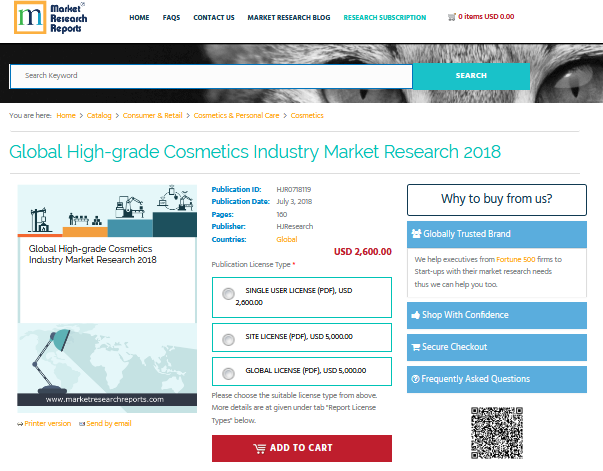Screen dimensions: 603x471
Task: Click the HJResearch publisher value
Action: pos(295,226)
